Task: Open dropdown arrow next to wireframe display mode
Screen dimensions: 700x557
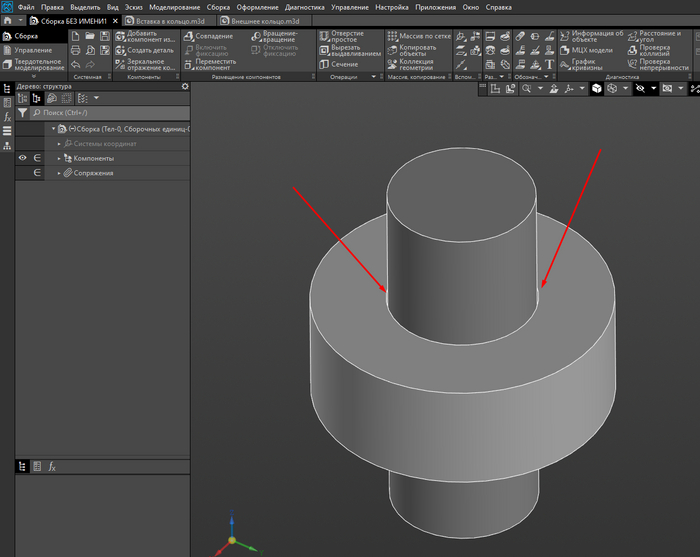Action: coord(625,88)
